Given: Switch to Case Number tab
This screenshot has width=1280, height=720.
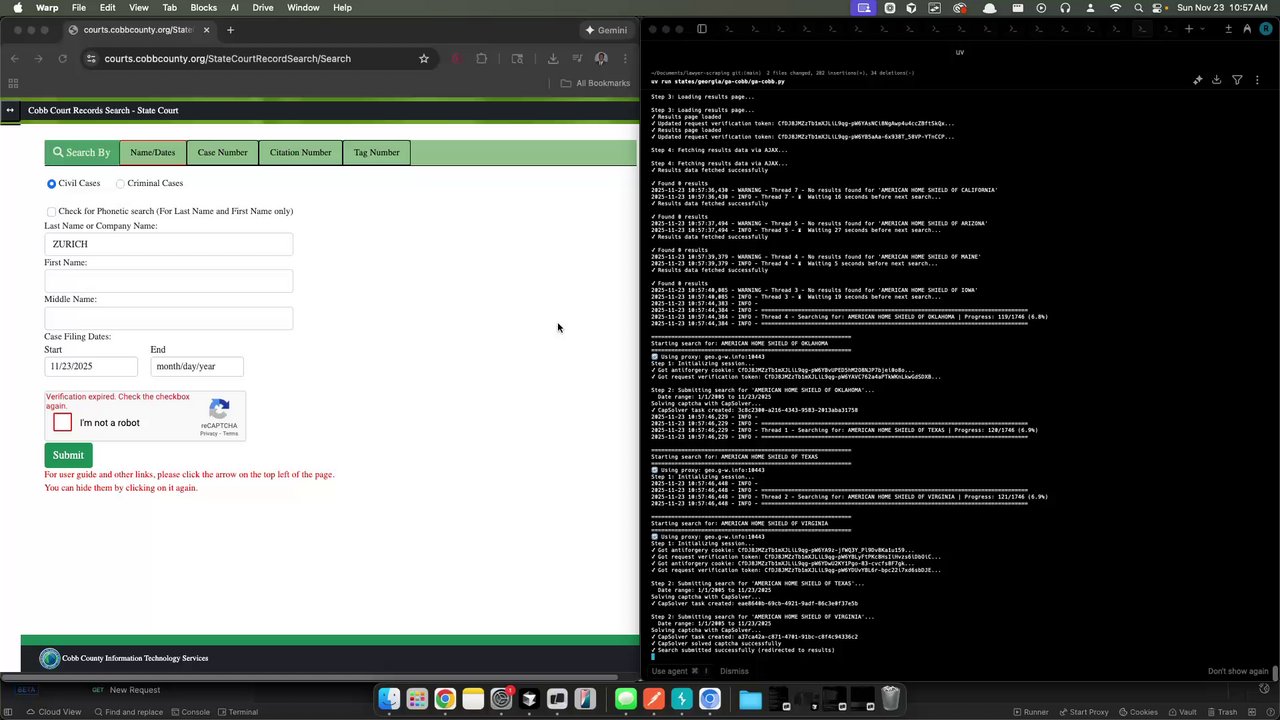Looking at the screenshot, I should pyautogui.click(x=222, y=153).
